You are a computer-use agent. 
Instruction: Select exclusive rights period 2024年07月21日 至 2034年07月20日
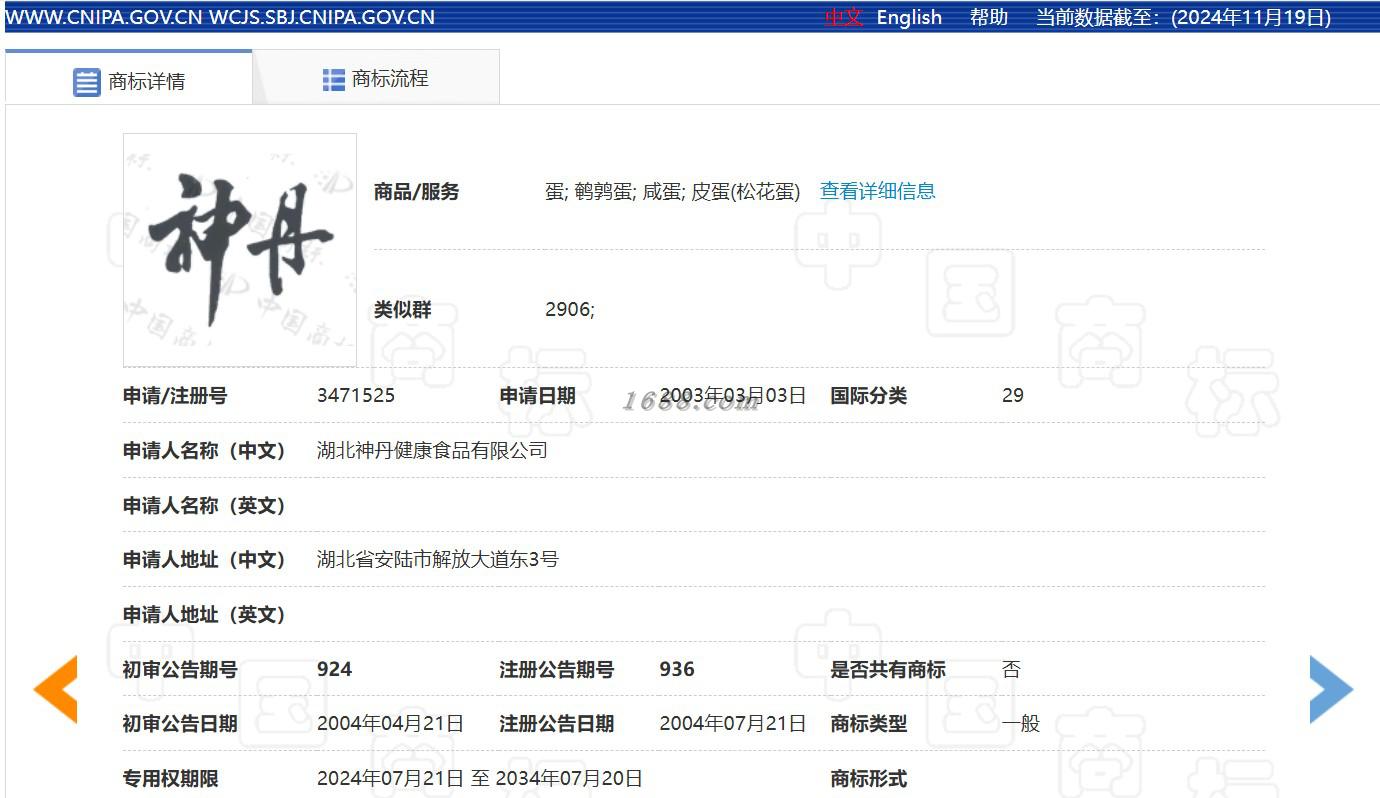[480, 778]
